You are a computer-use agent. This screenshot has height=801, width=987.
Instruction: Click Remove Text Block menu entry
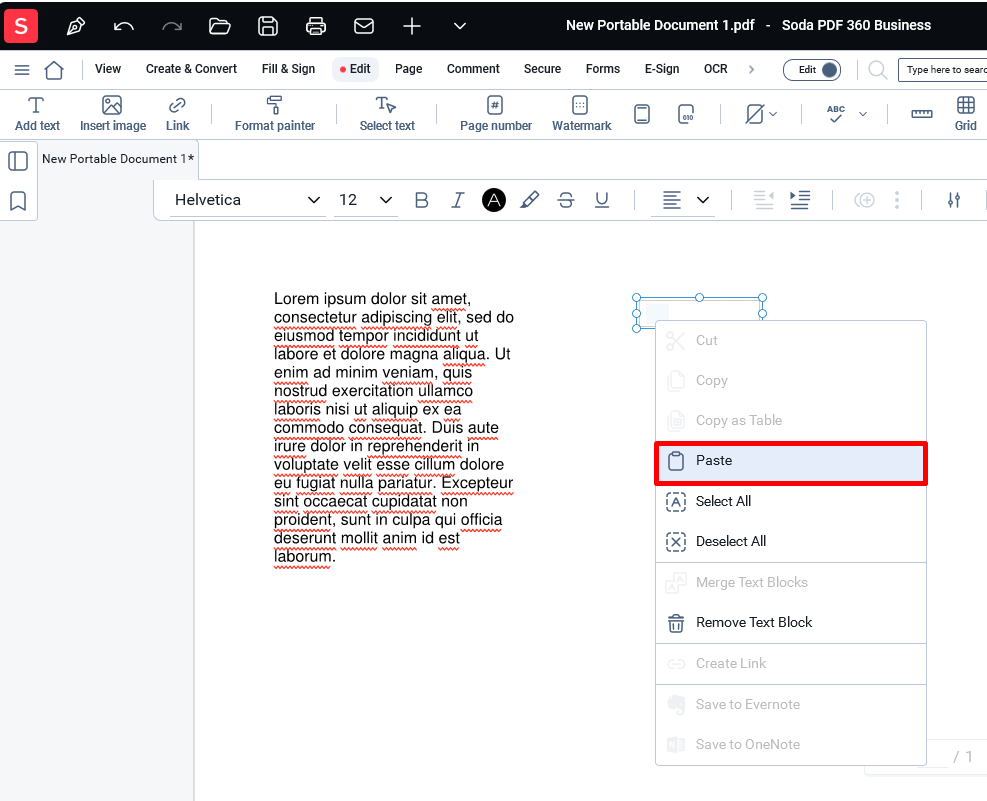791,623
